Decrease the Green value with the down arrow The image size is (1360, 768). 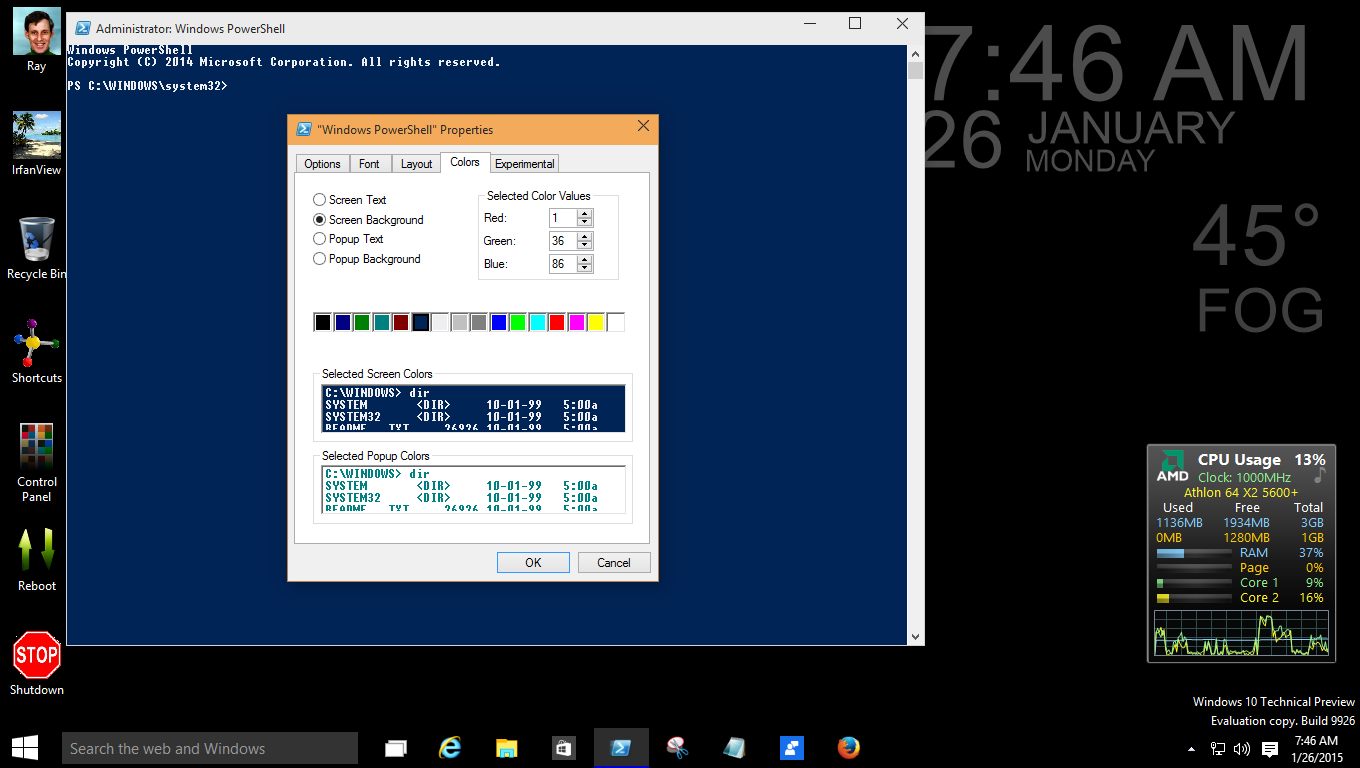pos(585,245)
